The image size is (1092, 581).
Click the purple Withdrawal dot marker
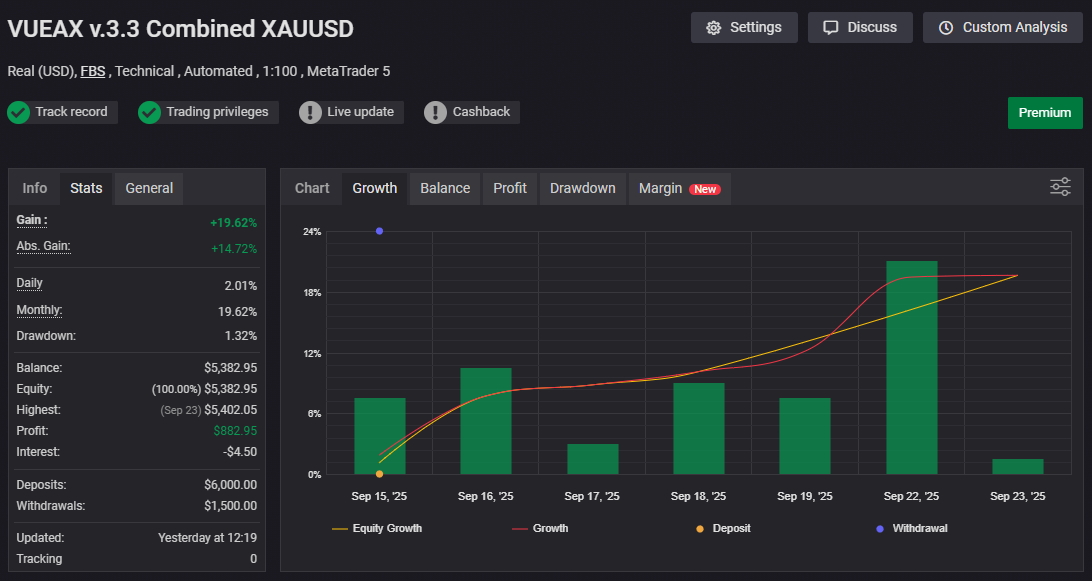tap(379, 231)
